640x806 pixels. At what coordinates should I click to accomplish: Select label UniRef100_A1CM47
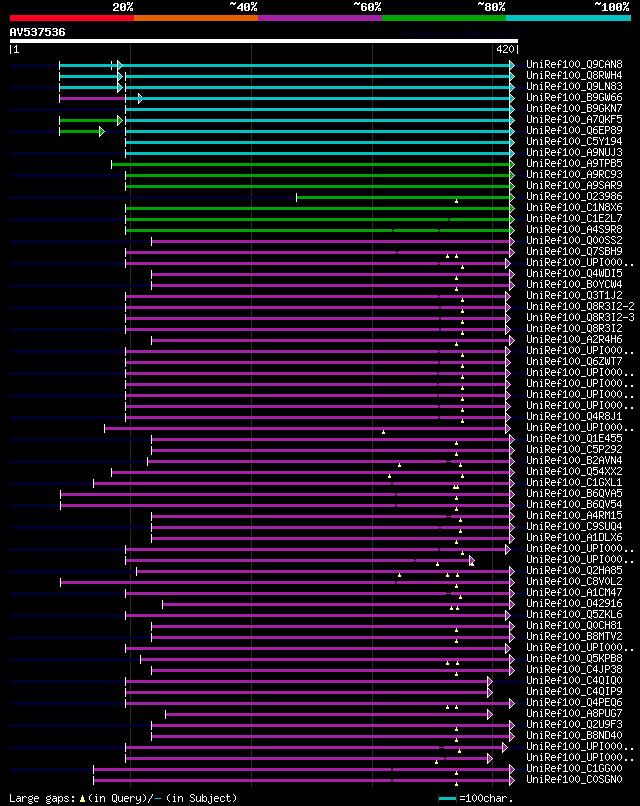point(574,593)
